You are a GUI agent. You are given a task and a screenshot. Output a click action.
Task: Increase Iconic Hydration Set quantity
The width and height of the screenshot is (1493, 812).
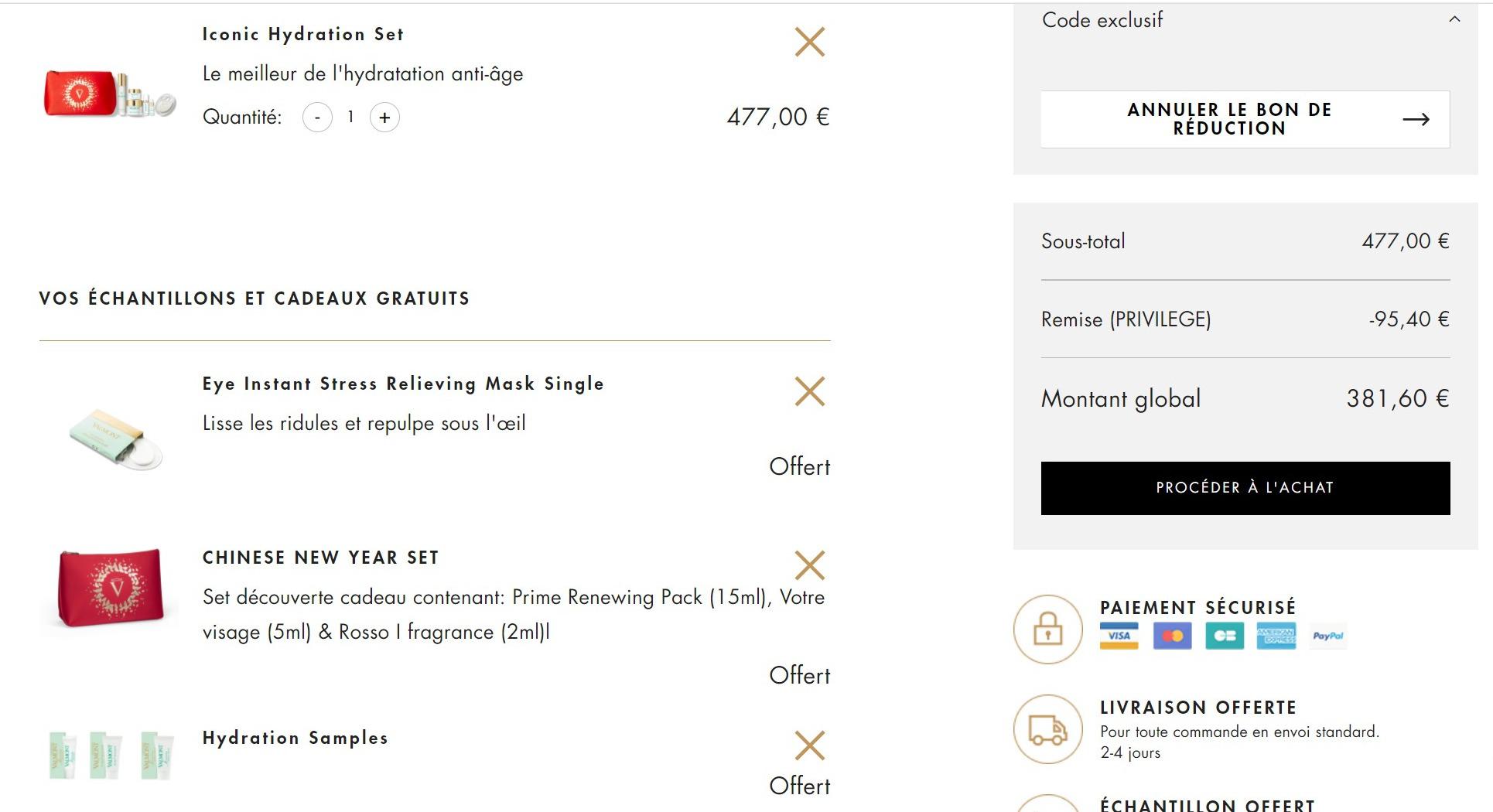pos(384,118)
